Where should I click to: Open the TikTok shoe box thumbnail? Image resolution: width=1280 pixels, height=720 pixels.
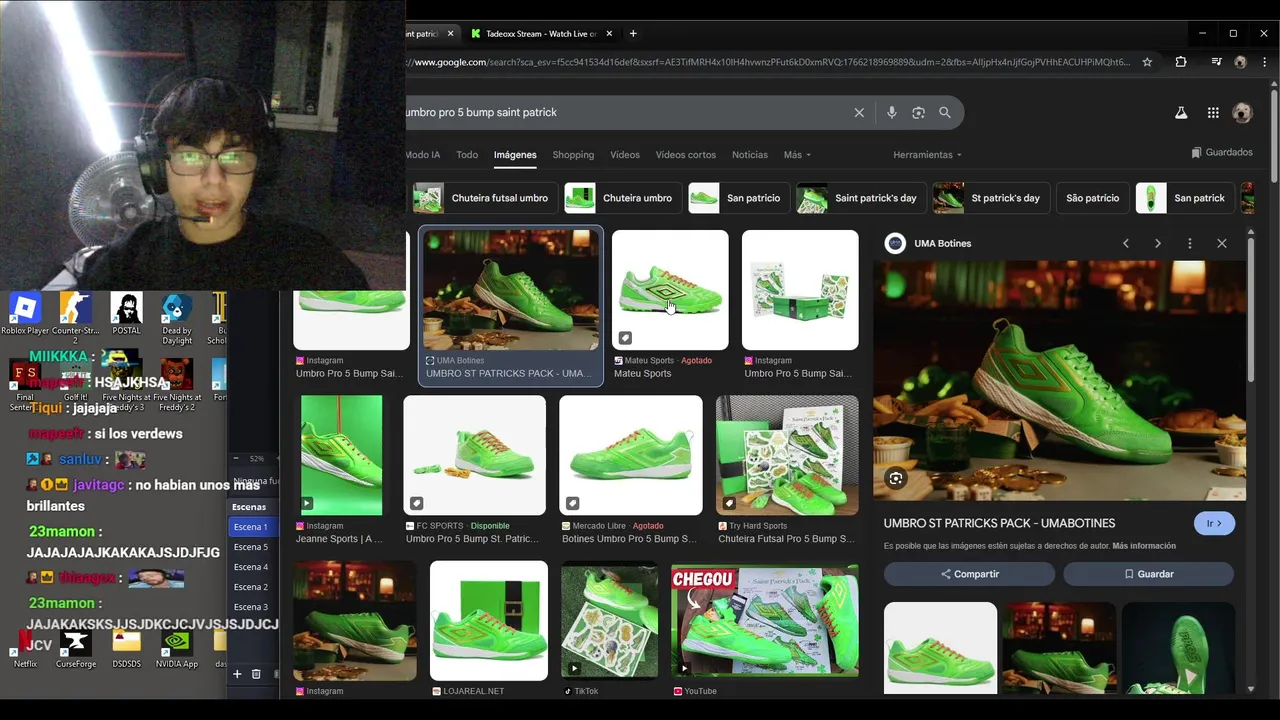tap(609, 621)
